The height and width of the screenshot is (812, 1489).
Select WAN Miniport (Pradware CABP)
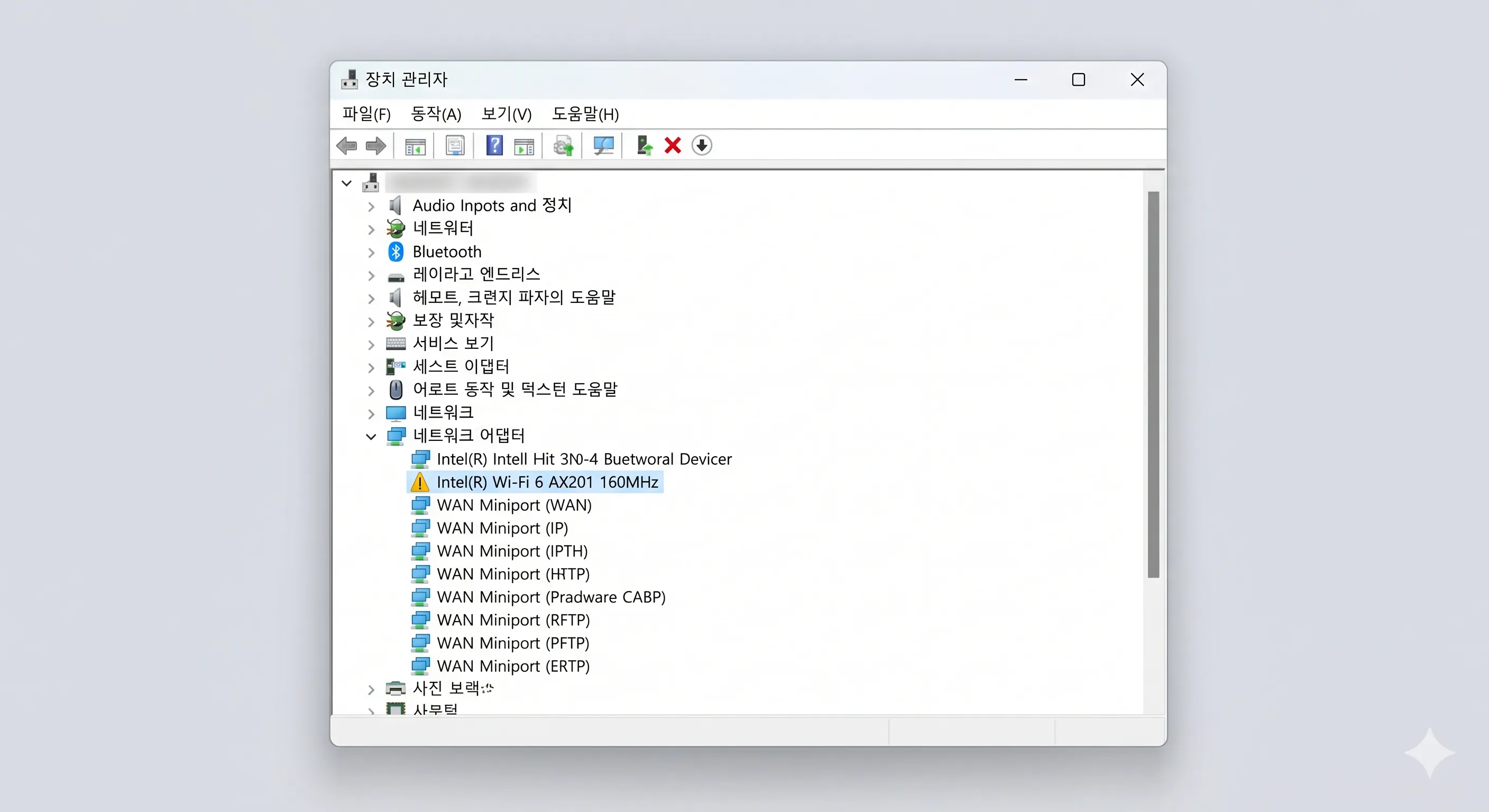pos(552,597)
